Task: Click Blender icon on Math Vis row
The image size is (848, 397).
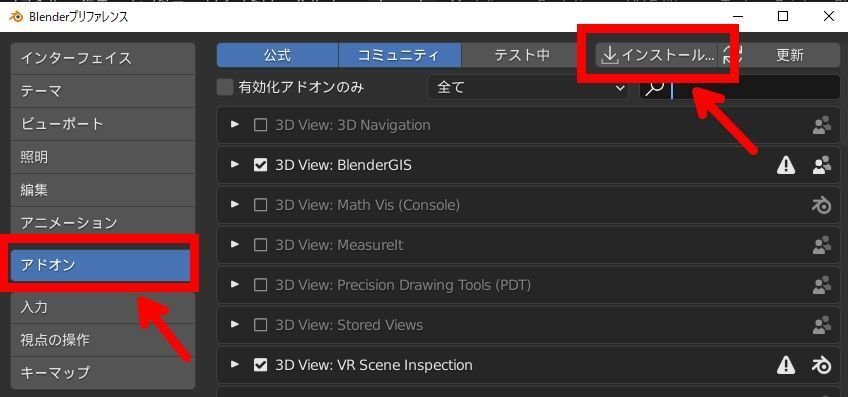Action: pos(822,206)
